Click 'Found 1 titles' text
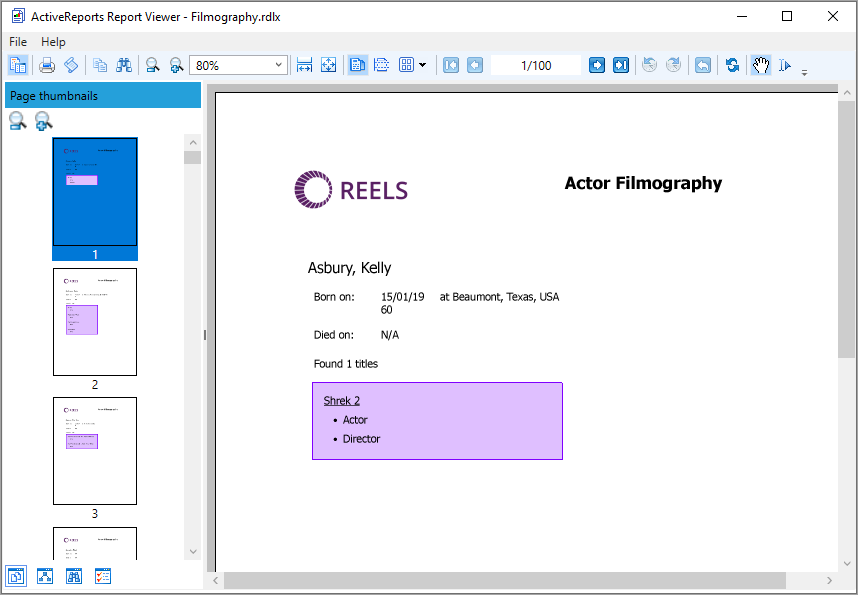Screen dimensions: 858x595 click(346, 364)
